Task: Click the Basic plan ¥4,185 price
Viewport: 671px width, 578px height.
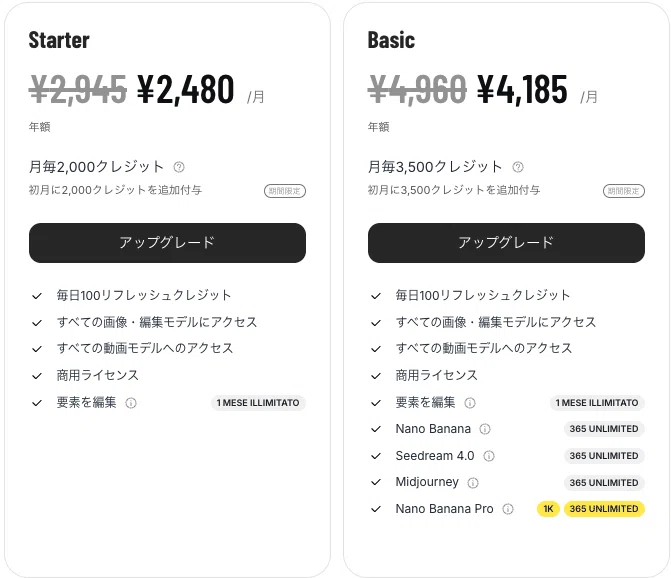Action: (522, 90)
